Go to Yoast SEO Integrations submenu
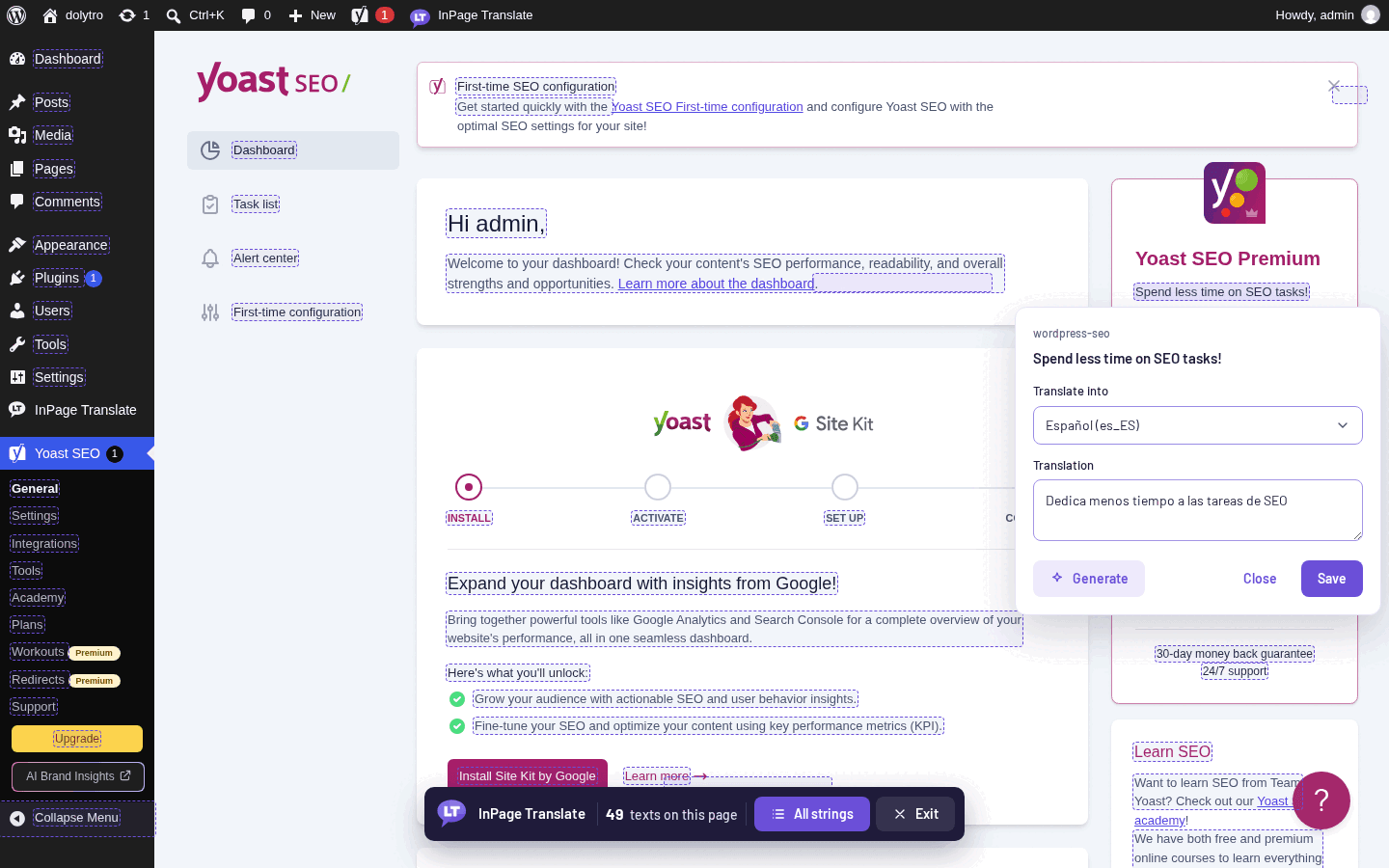This screenshot has height=868, width=1389. pos(44,544)
